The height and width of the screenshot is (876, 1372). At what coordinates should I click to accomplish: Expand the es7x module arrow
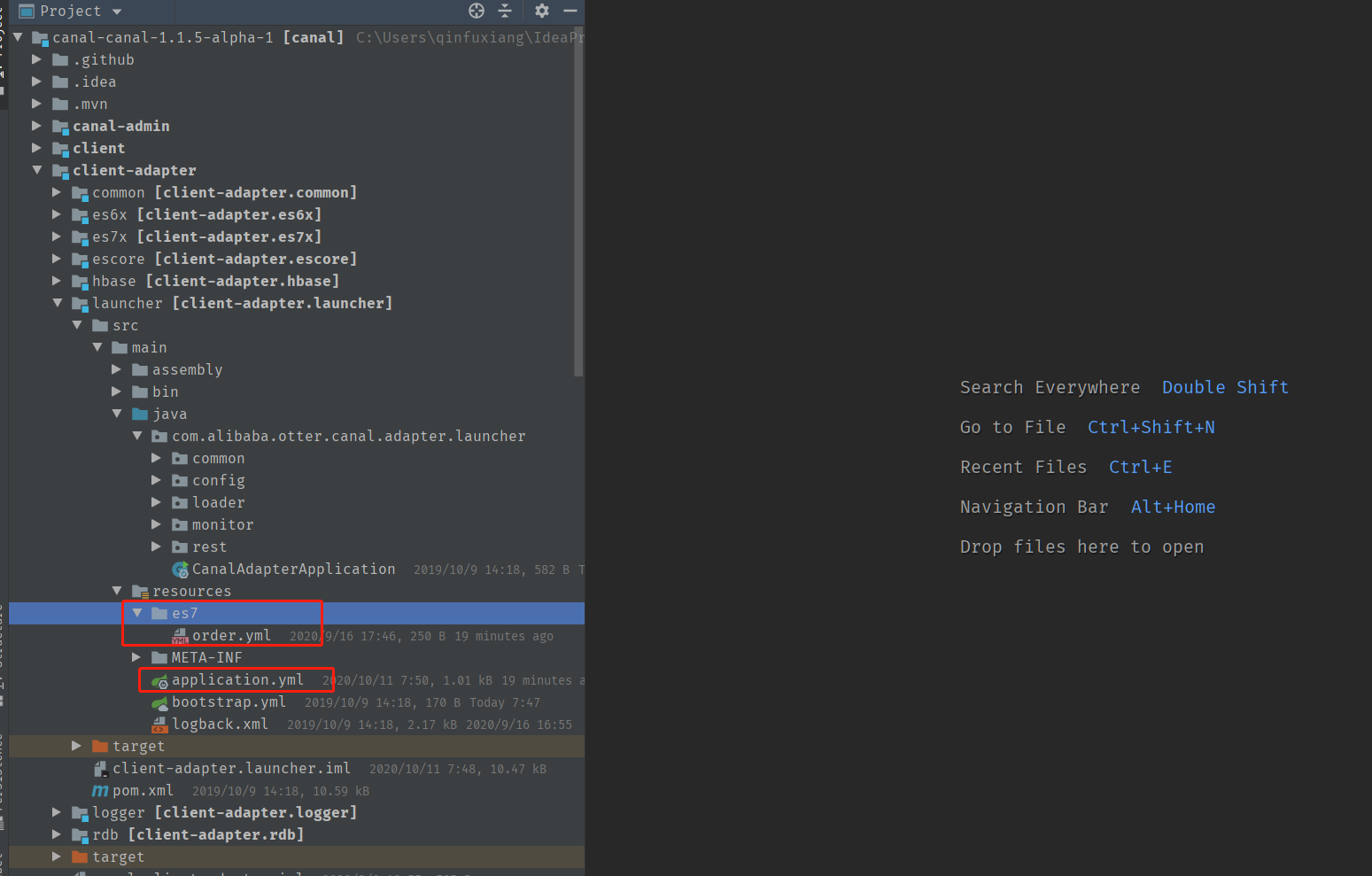click(x=57, y=236)
